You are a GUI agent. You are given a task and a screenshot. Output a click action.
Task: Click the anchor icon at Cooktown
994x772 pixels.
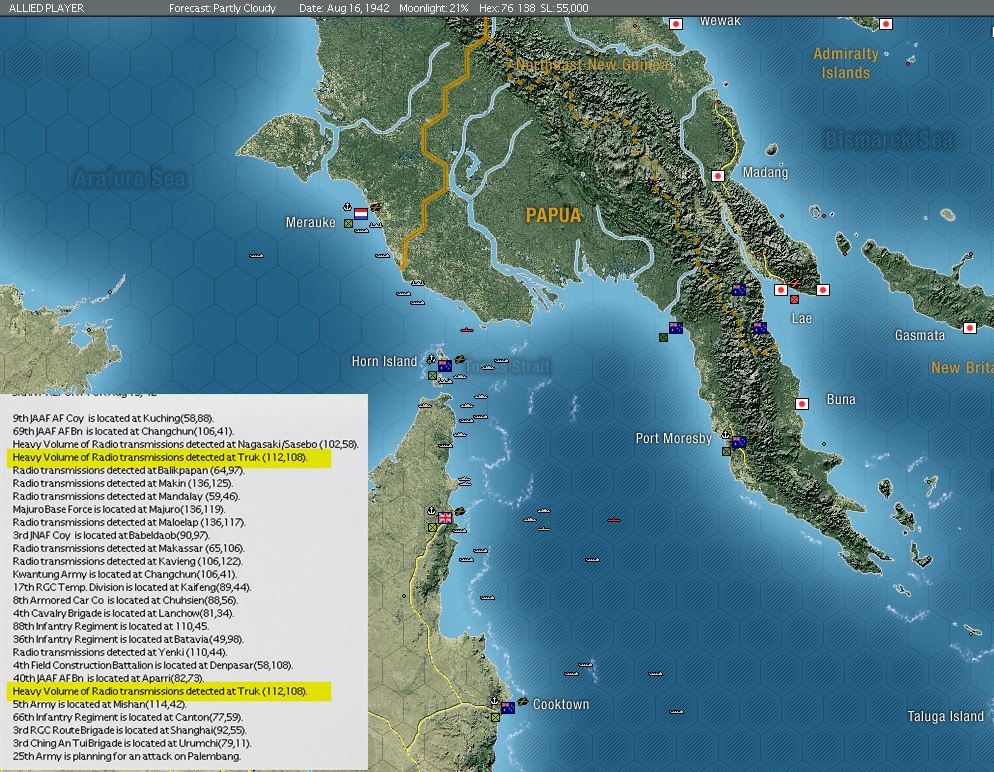494,701
